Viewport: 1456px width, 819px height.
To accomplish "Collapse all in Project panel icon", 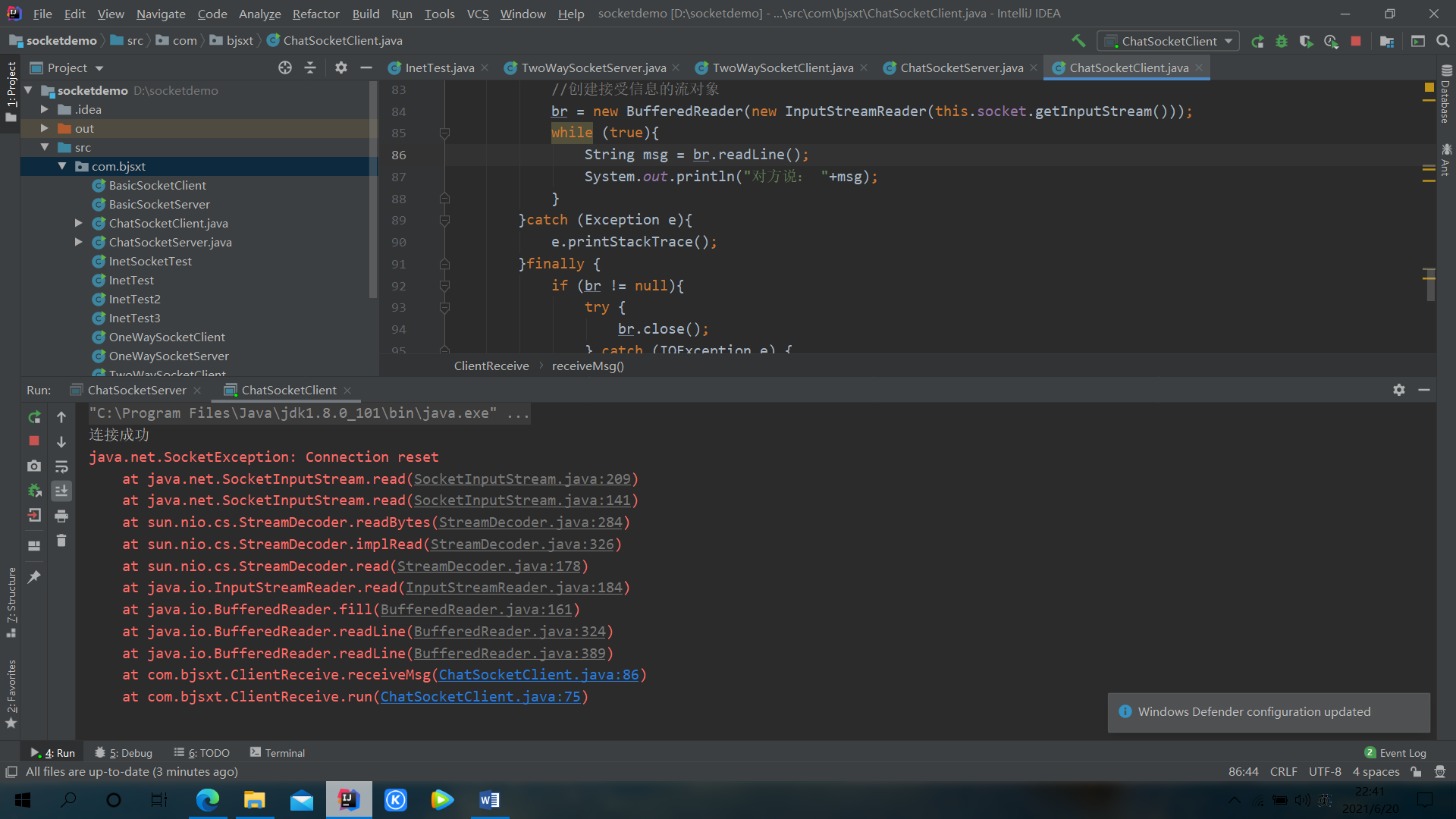I will (x=310, y=67).
